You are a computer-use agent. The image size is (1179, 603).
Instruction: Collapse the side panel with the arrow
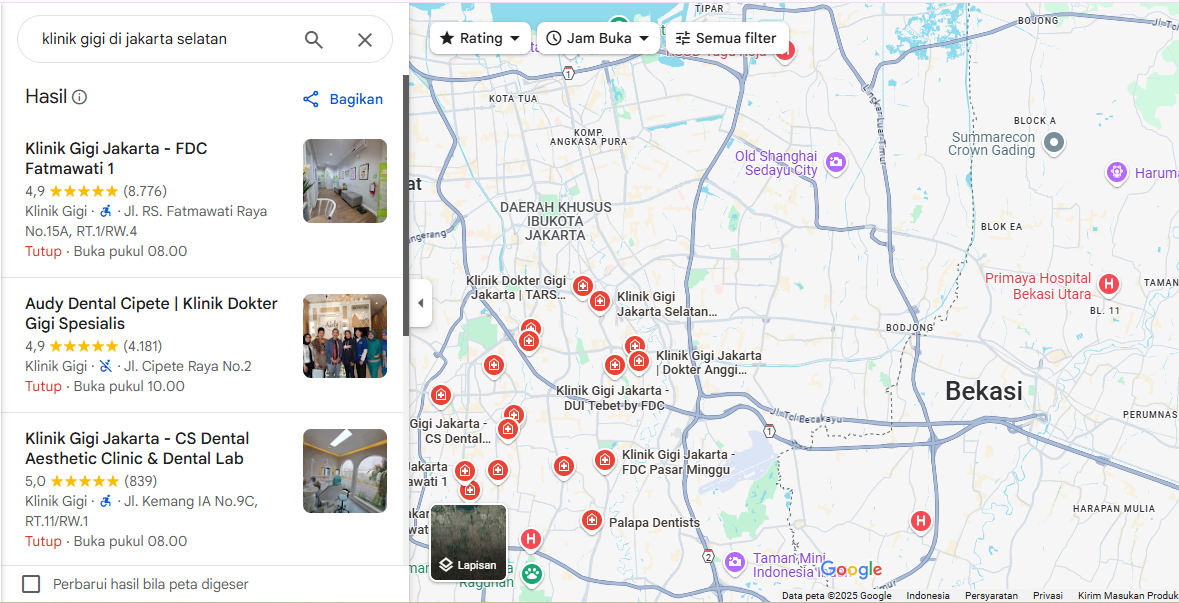pyautogui.click(x=420, y=303)
